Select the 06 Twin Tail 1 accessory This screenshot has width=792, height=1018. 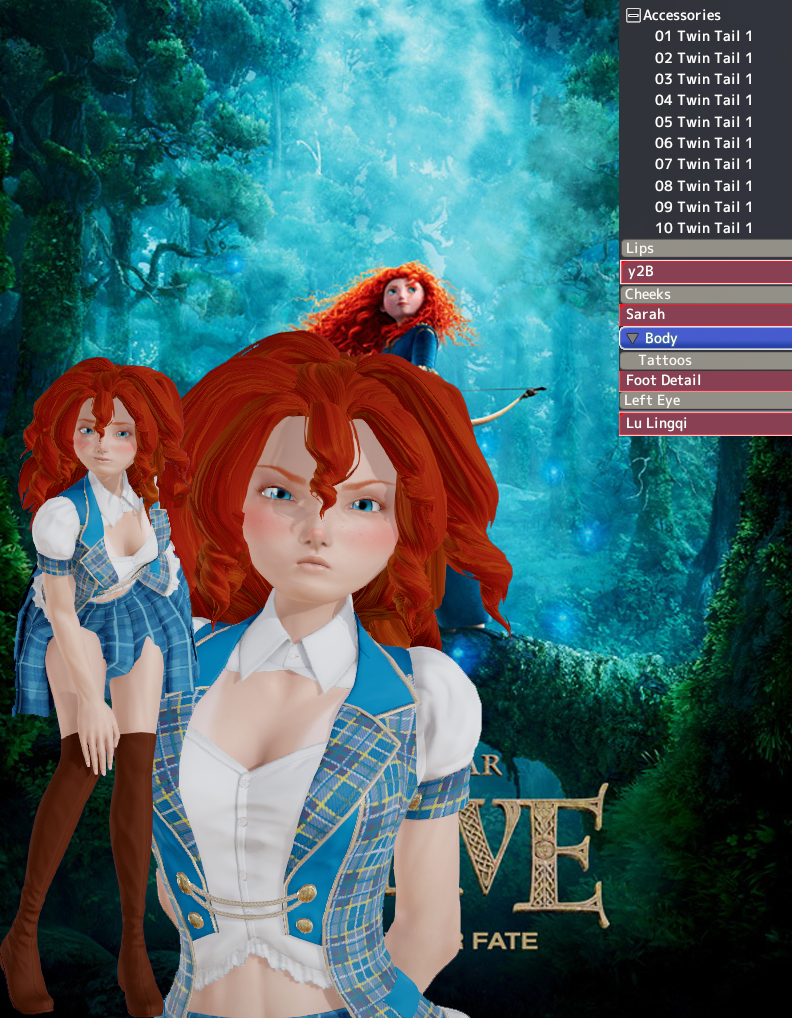point(703,143)
